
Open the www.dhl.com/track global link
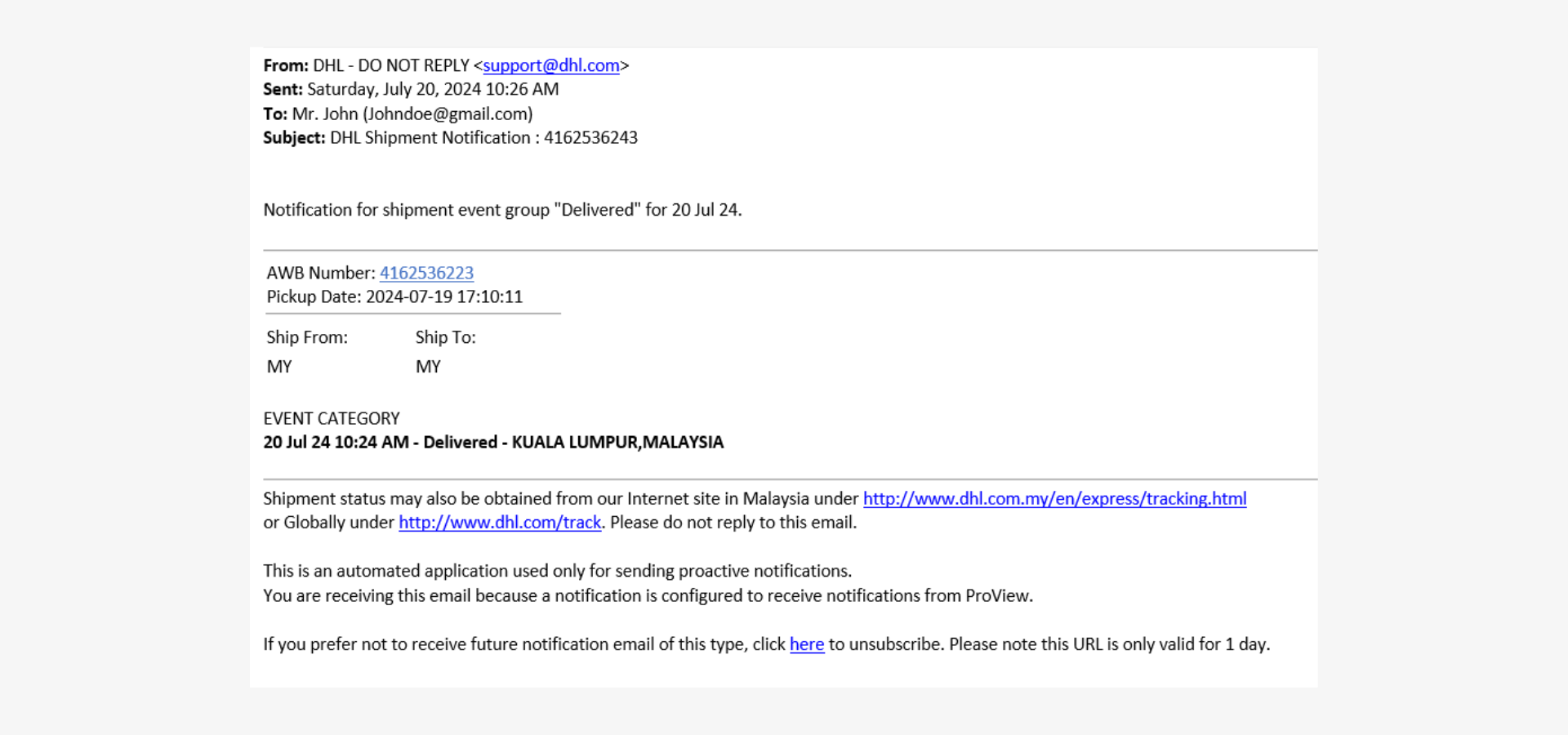tap(500, 523)
